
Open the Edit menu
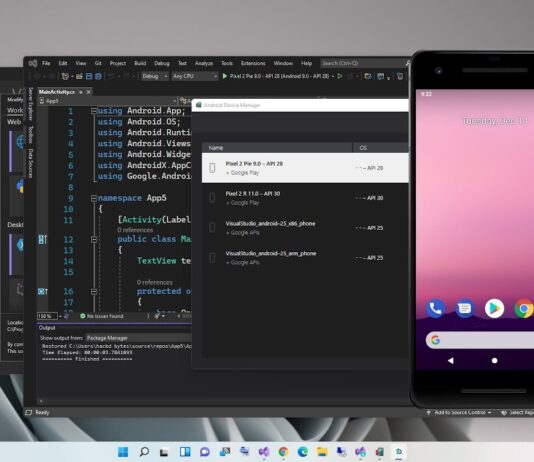coord(63,63)
